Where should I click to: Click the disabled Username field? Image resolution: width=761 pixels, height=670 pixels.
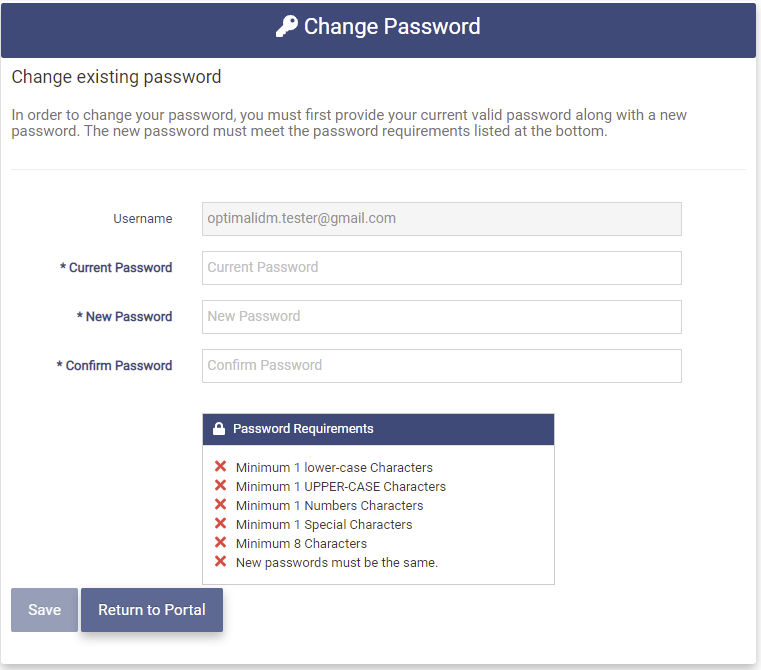(x=441, y=219)
